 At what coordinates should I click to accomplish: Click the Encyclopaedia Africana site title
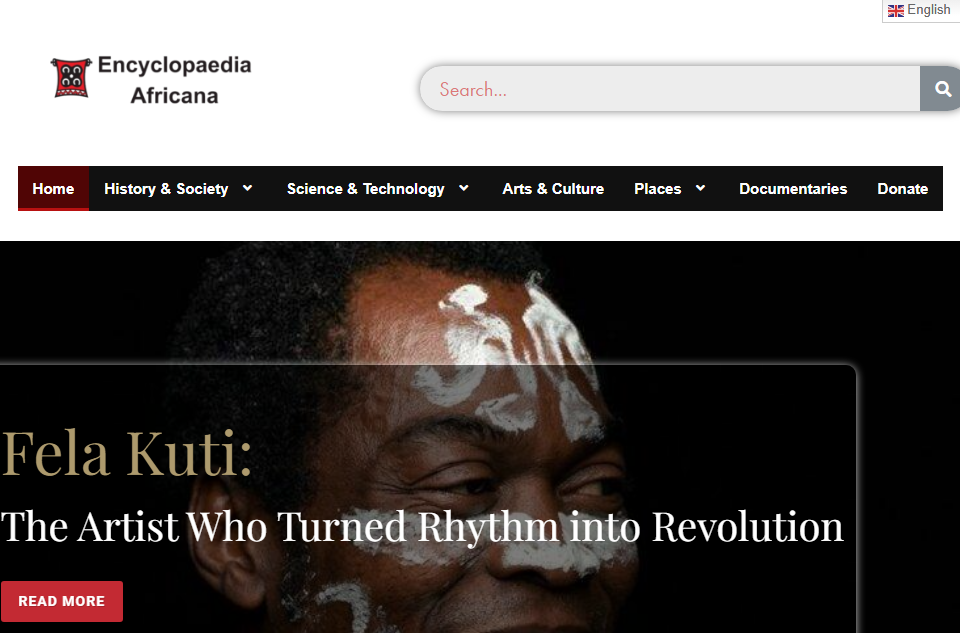click(174, 80)
